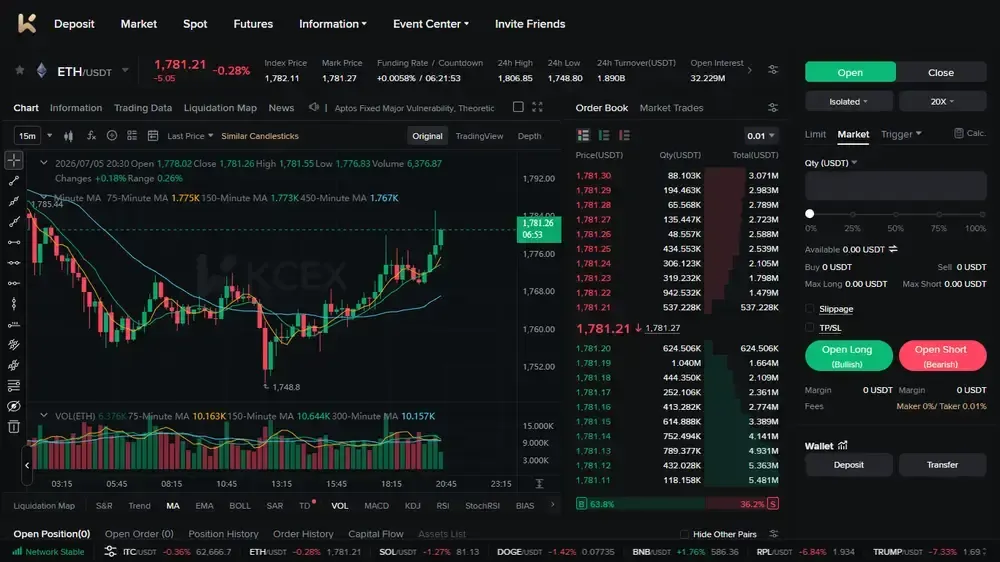
Task: Click the quantity slider handle at 0%
Action: [x=810, y=214]
